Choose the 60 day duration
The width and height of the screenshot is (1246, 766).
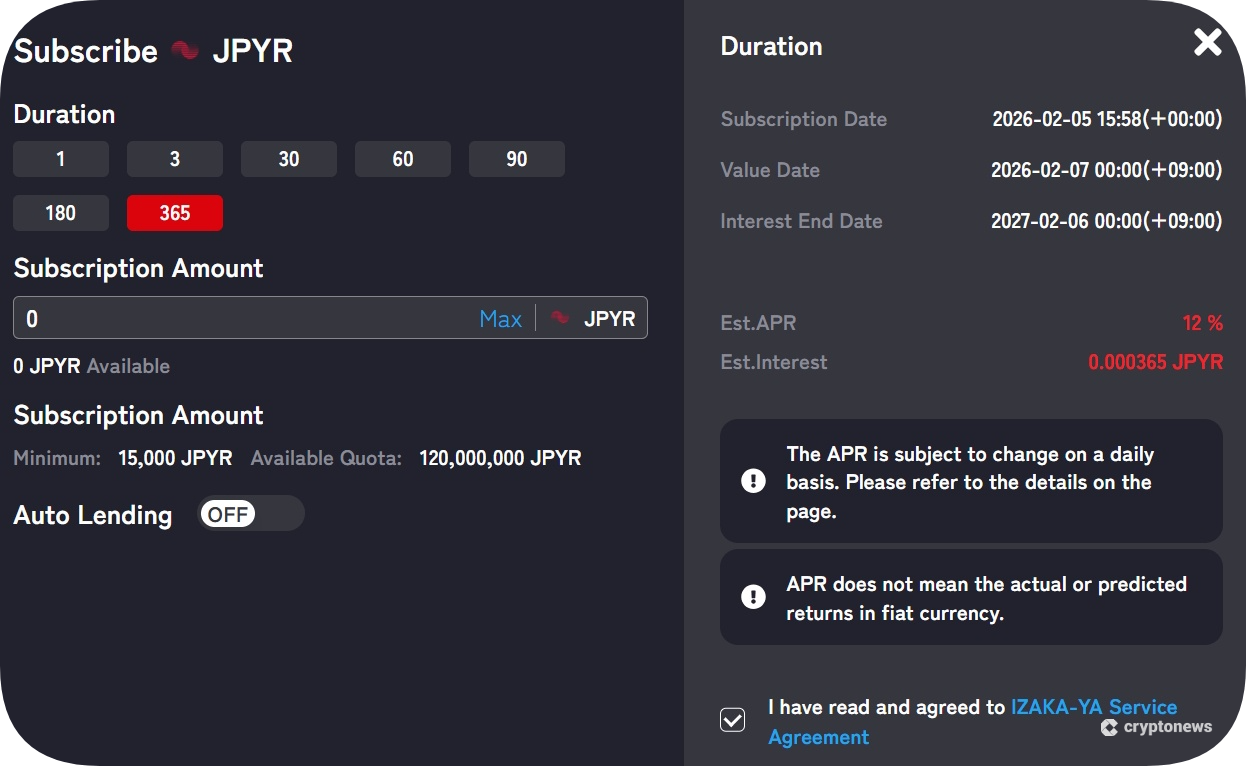[x=403, y=159]
